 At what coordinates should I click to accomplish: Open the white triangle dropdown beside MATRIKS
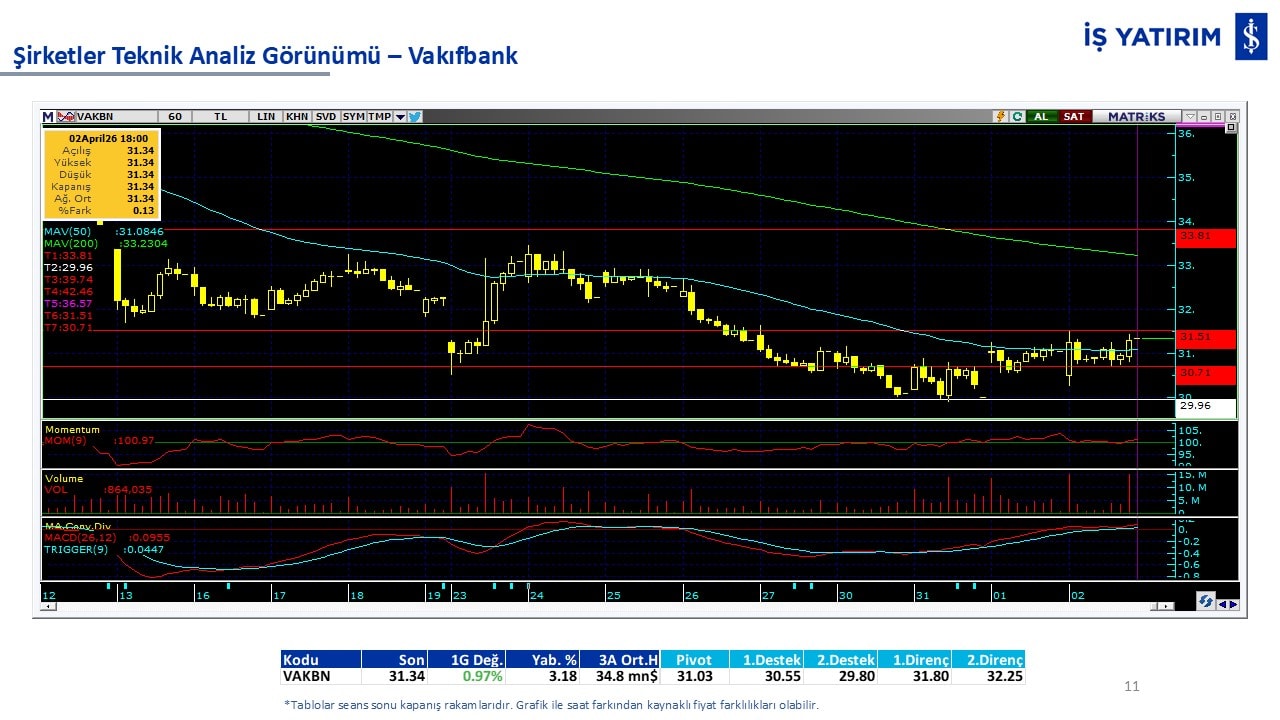click(1189, 117)
